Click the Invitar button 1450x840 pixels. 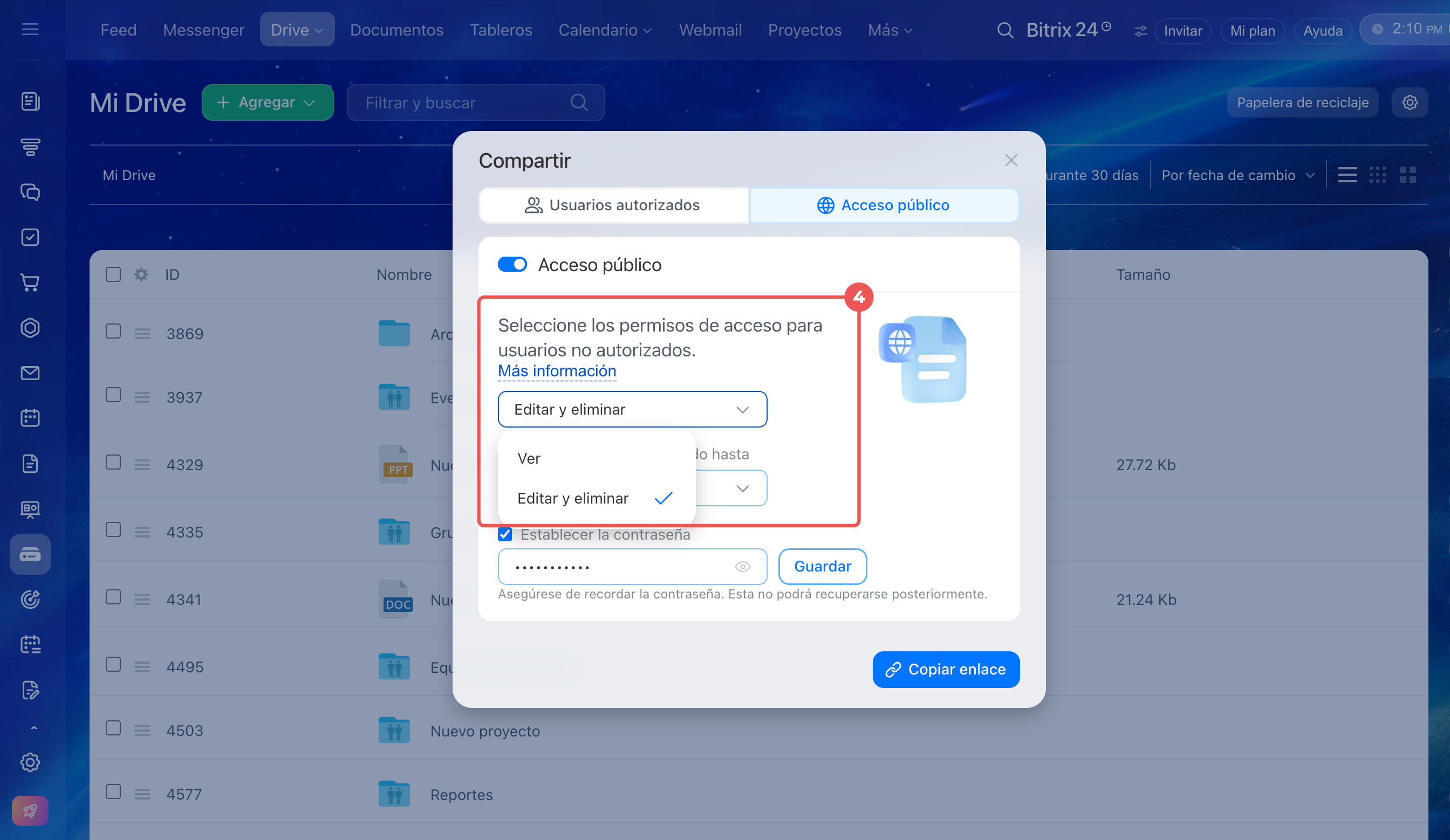[x=1182, y=31]
